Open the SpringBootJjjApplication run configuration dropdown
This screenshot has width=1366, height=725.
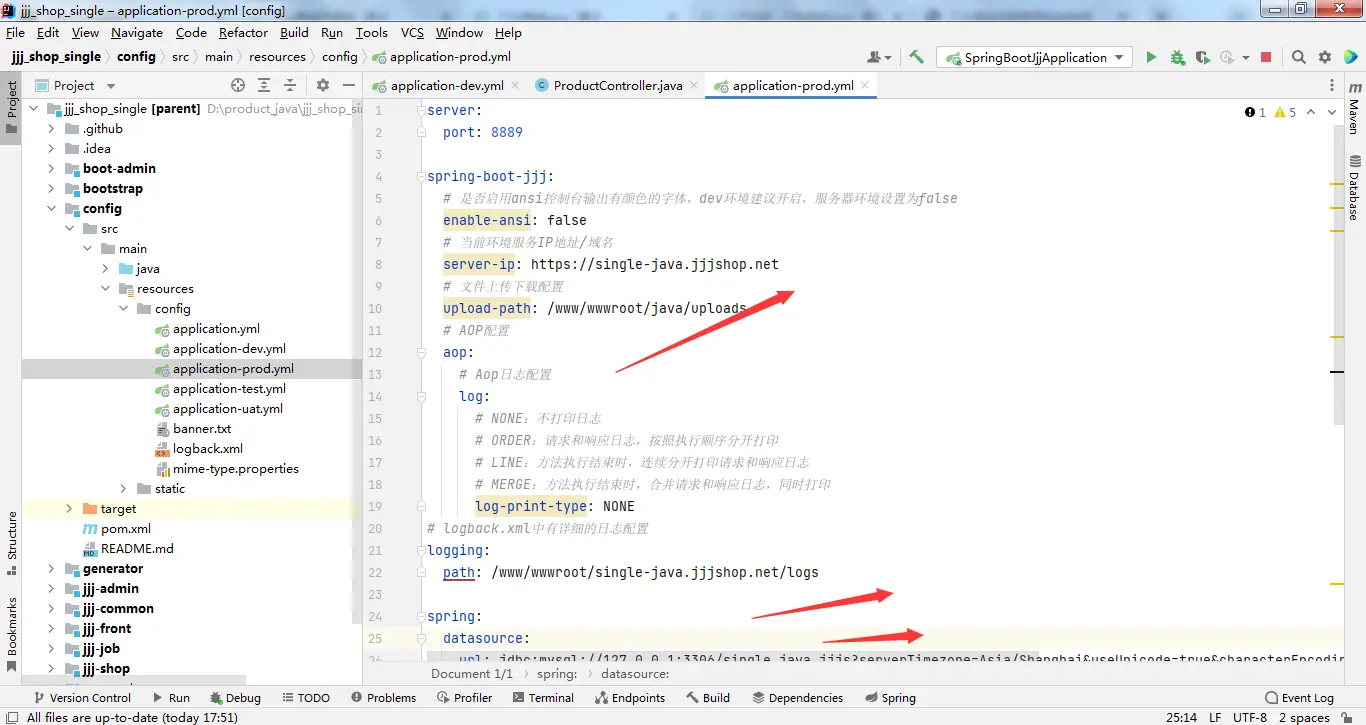coord(1034,58)
